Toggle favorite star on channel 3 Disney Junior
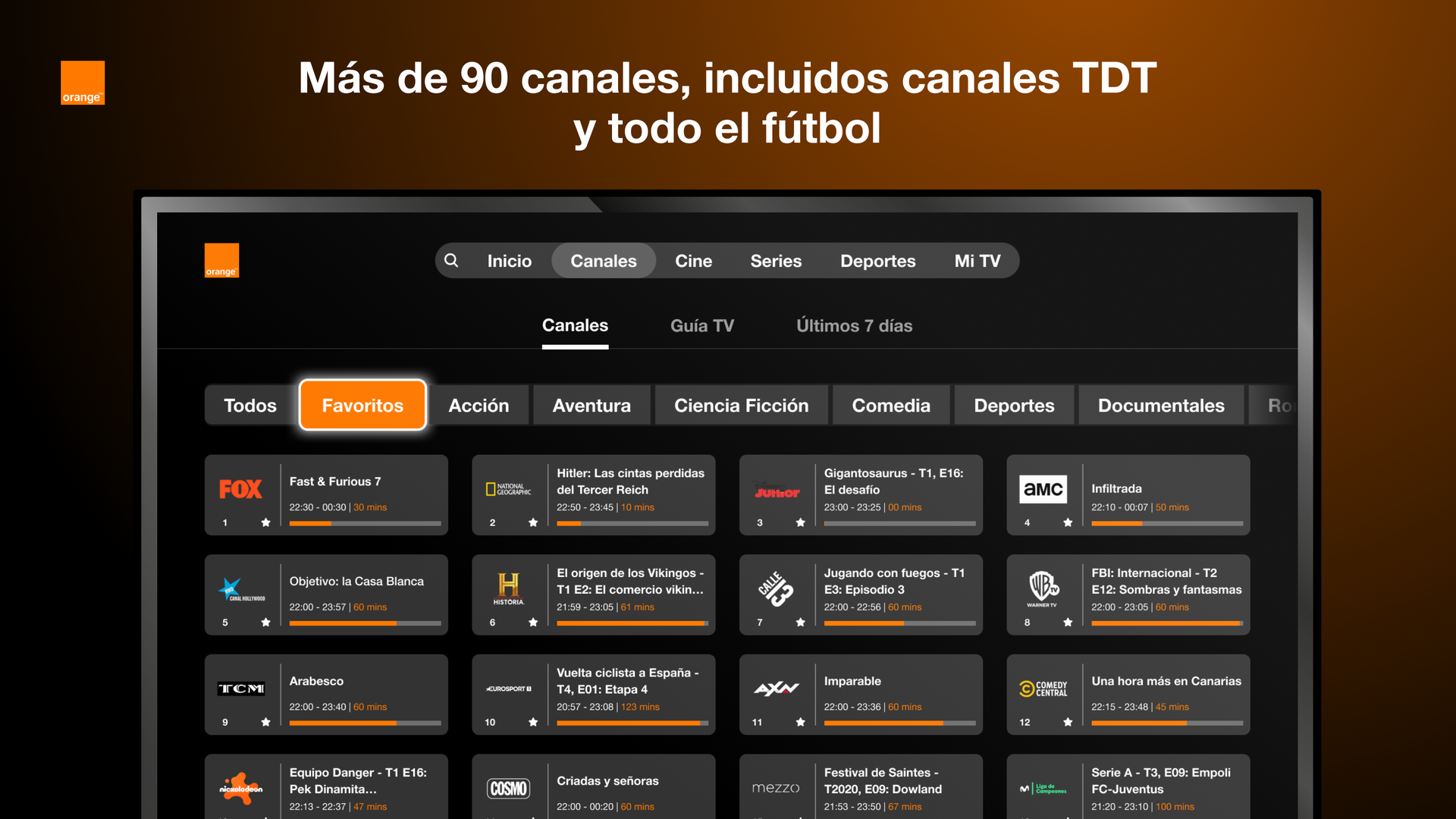Viewport: 1456px width, 819px height. pos(801,522)
